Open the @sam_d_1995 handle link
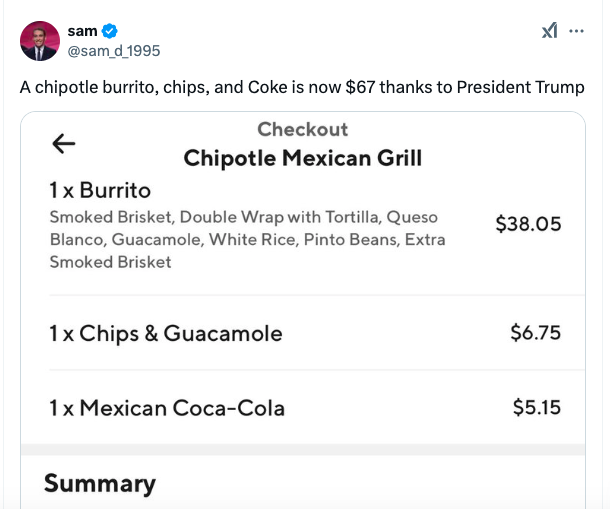 tap(114, 51)
